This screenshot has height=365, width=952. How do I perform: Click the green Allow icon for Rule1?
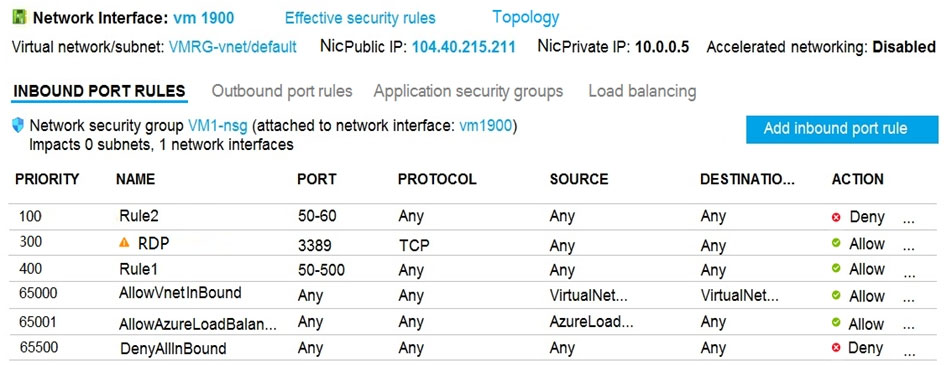(x=836, y=268)
